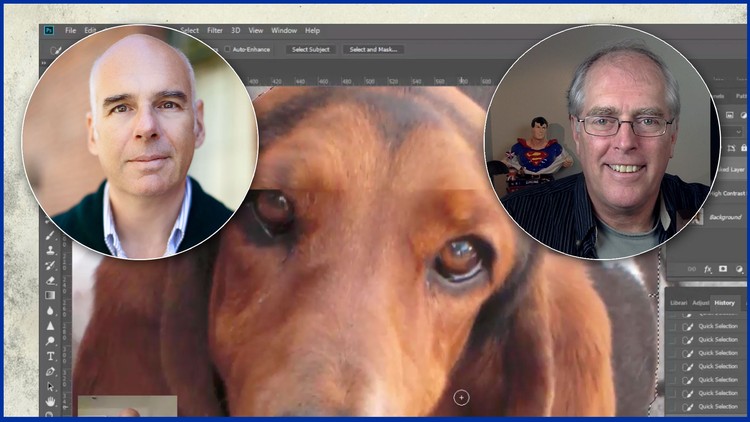The image size is (750, 422).
Task: Open the File menu
Action: [x=70, y=30]
